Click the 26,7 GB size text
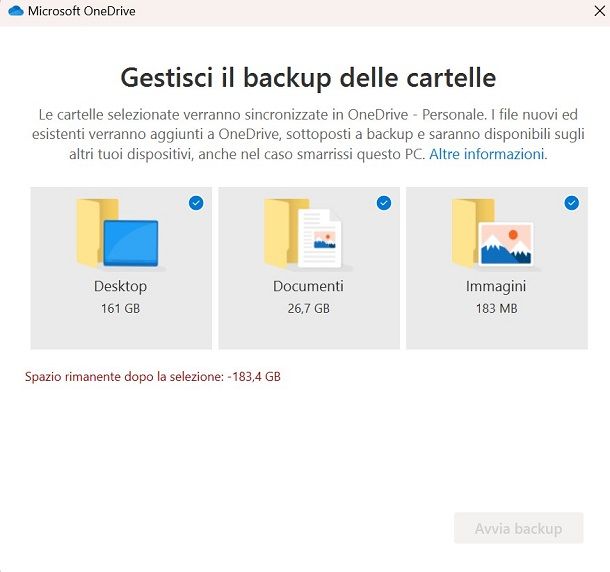Image resolution: width=610 pixels, height=572 pixels. click(308, 309)
